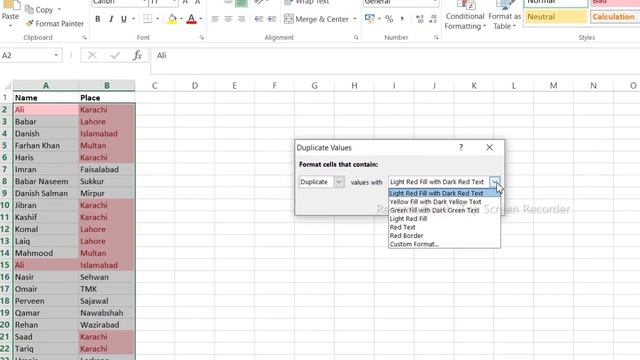
Task: Decrease indent
Action: tap(258, 19)
